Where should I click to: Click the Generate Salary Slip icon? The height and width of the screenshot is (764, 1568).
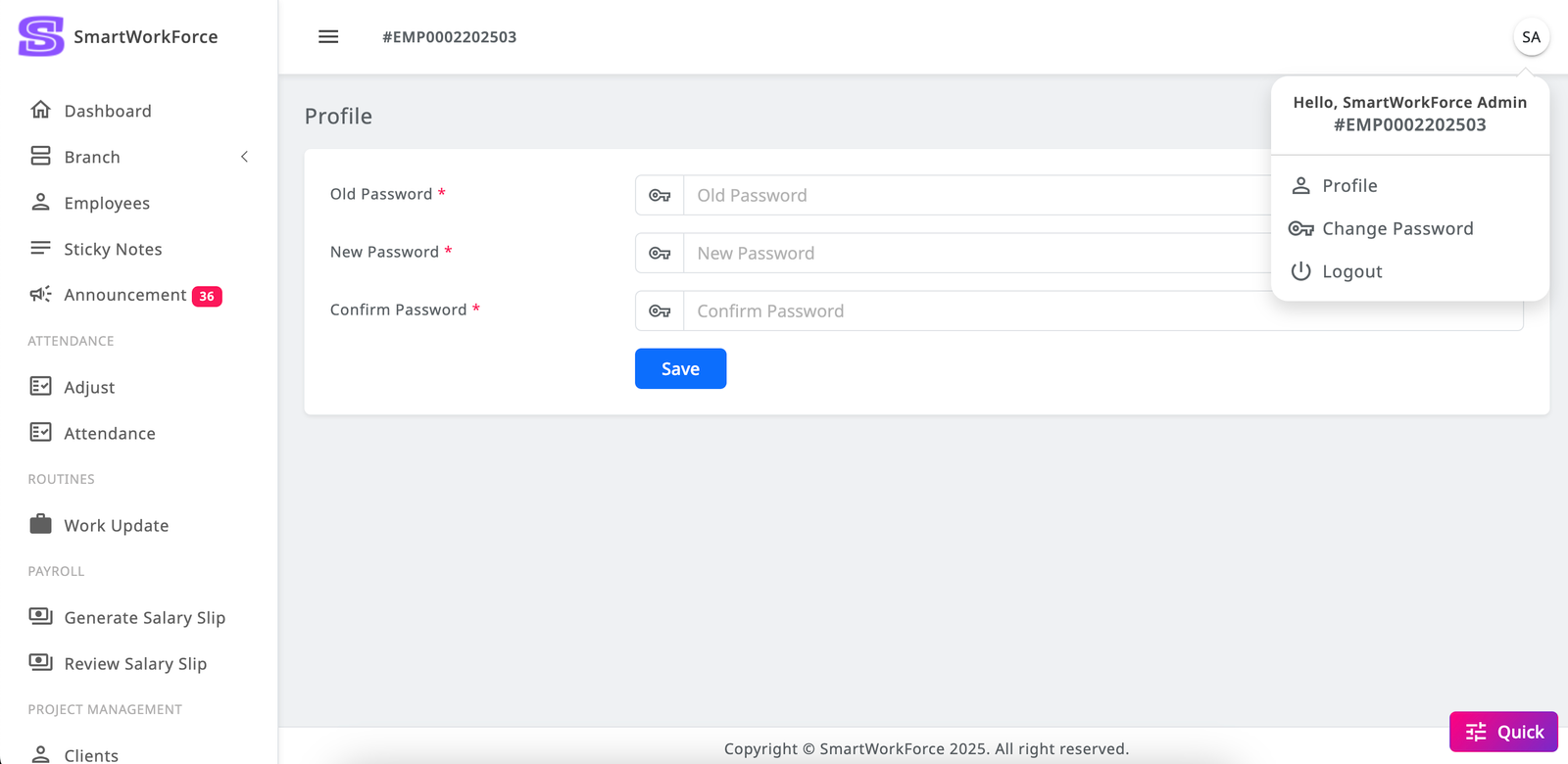[x=40, y=617]
